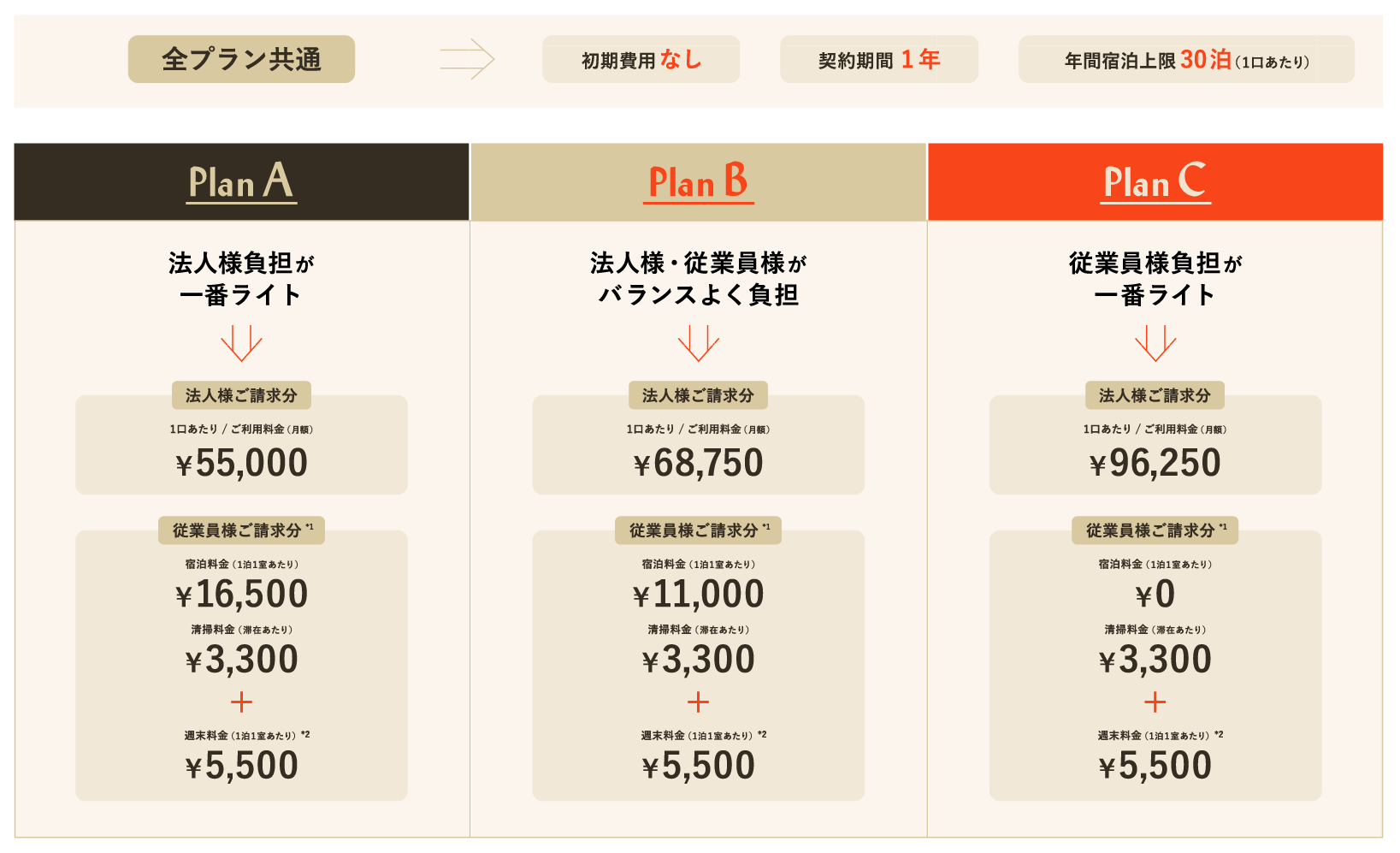Click the right arrow beside 全プラン共通
The width and height of the screenshot is (1400, 853).
point(467,59)
